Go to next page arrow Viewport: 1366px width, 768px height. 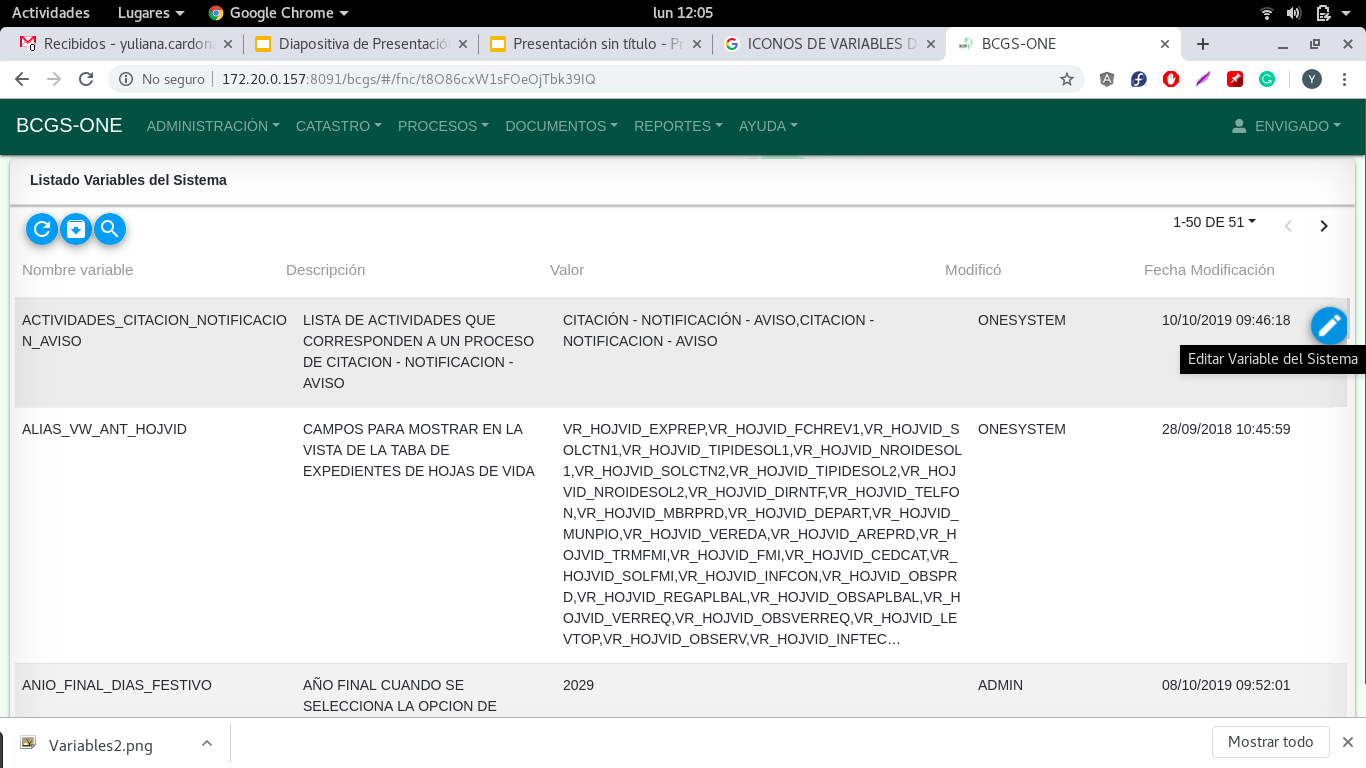click(x=1324, y=226)
